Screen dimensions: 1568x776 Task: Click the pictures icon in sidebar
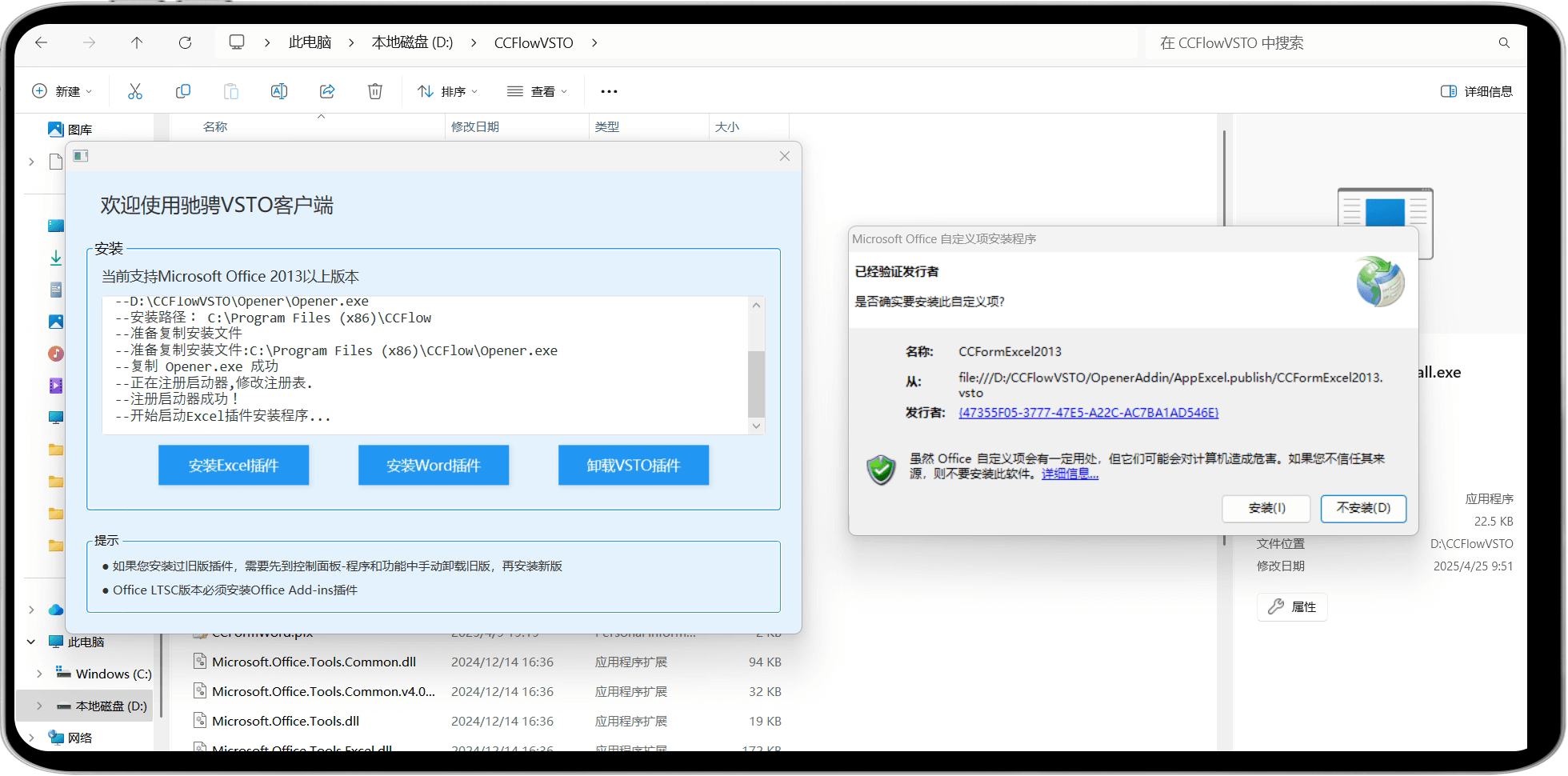tap(56, 322)
